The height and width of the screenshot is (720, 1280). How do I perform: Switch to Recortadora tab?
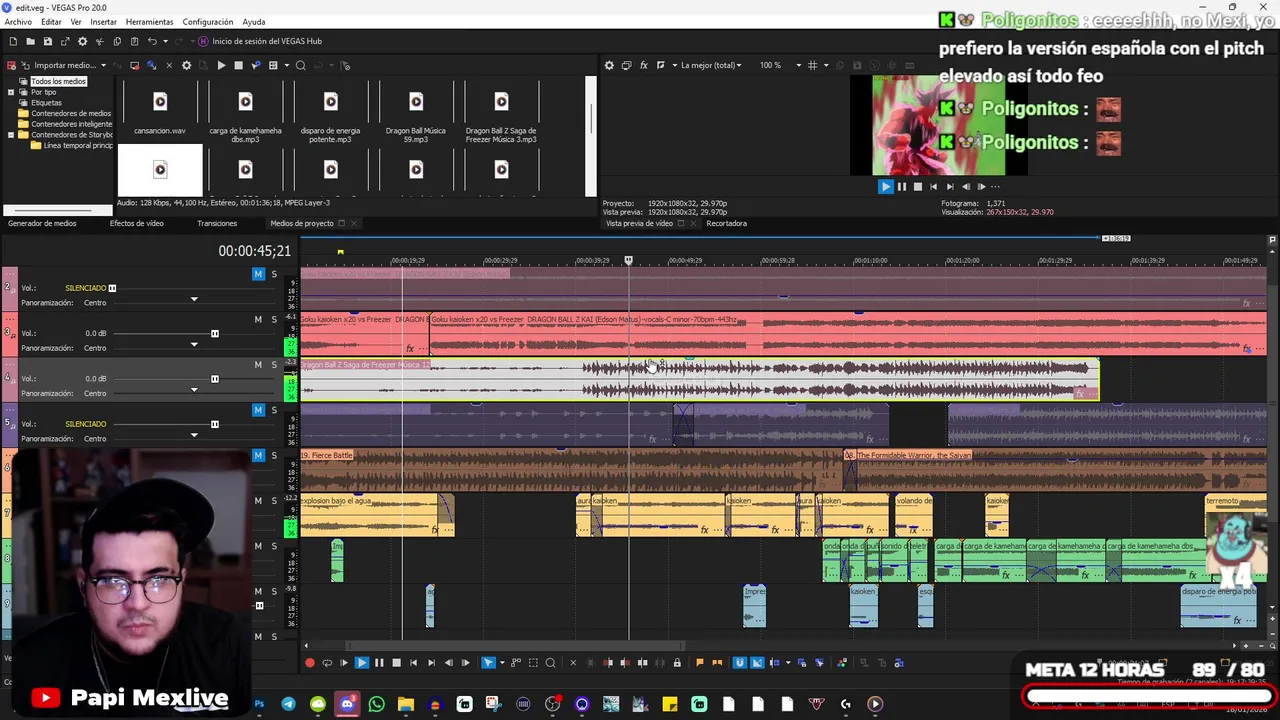pos(726,223)
